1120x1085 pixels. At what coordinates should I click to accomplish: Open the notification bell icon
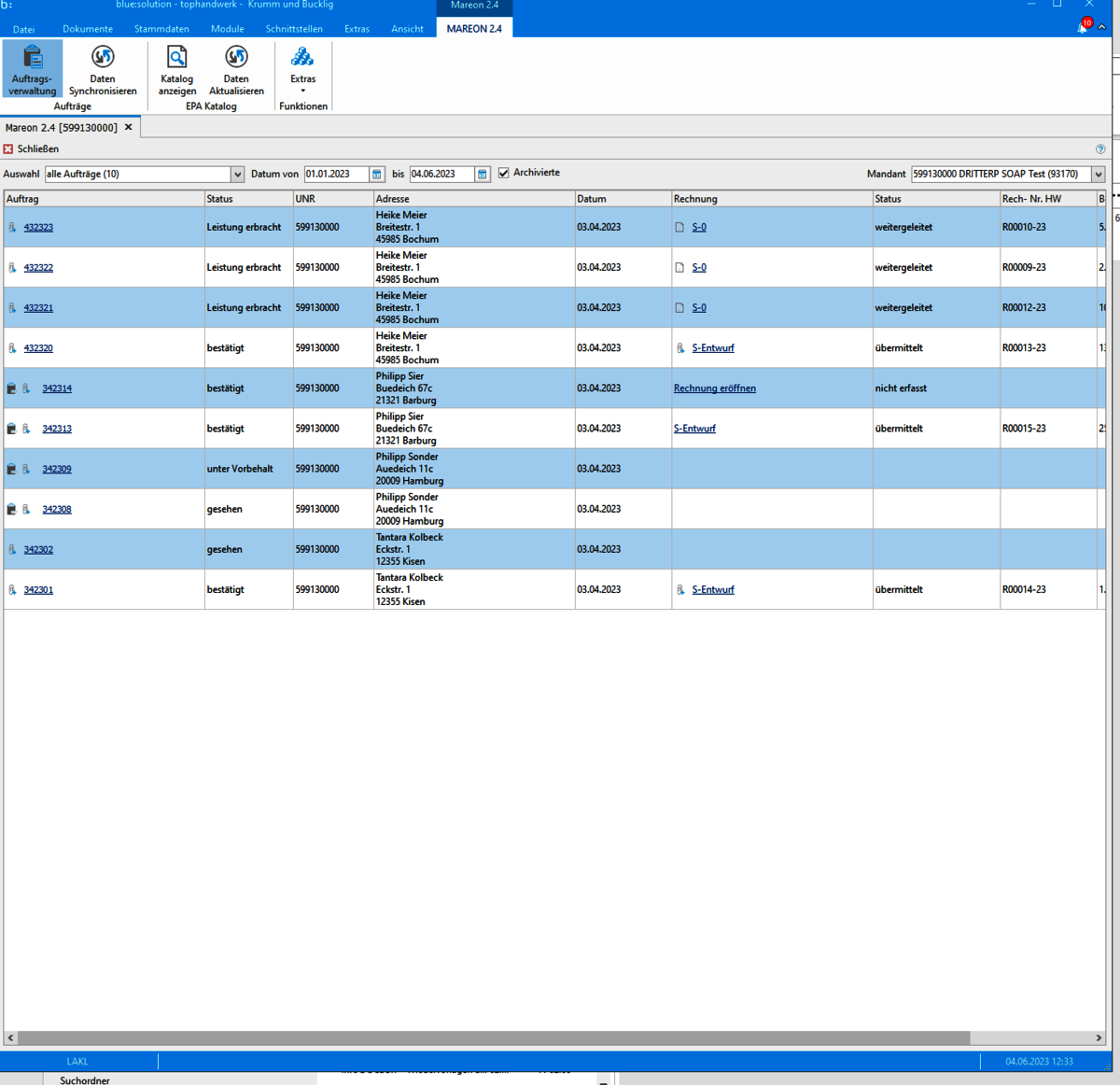click(1083, 27)
